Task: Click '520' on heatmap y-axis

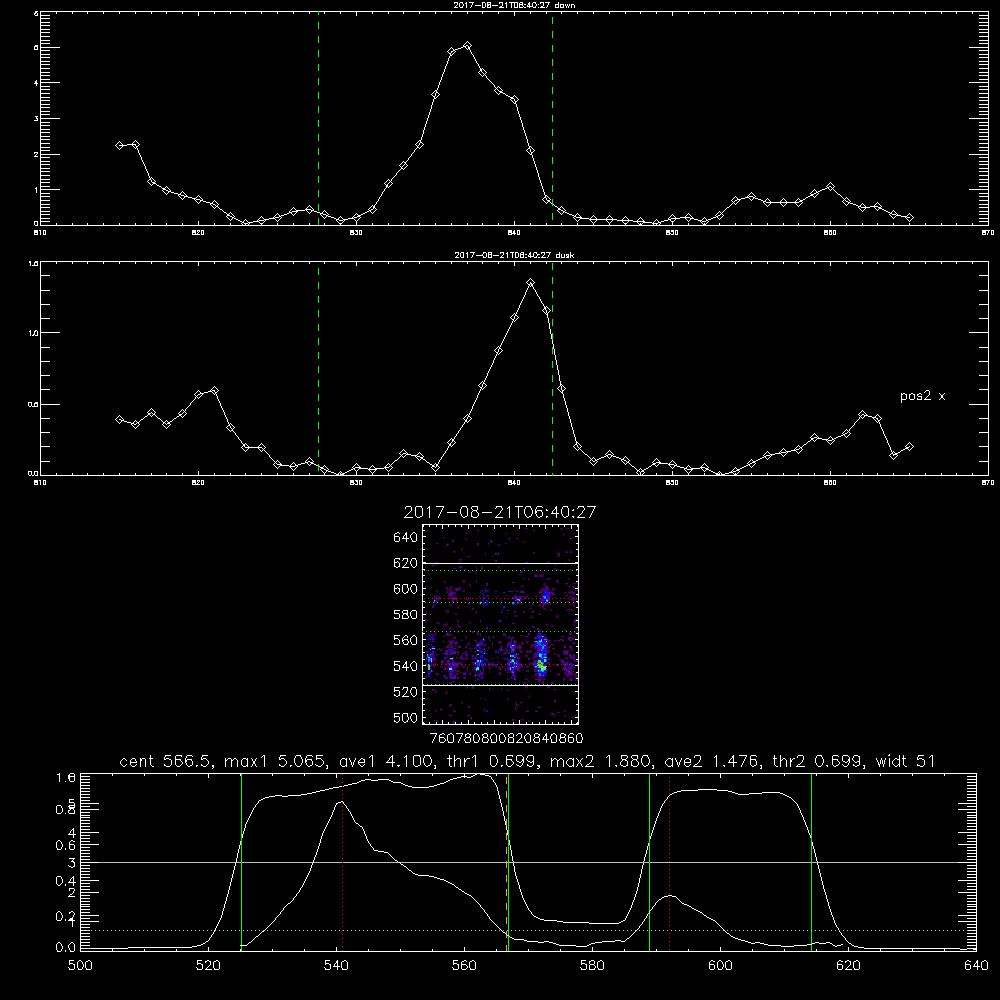Action: pos(405,692)
